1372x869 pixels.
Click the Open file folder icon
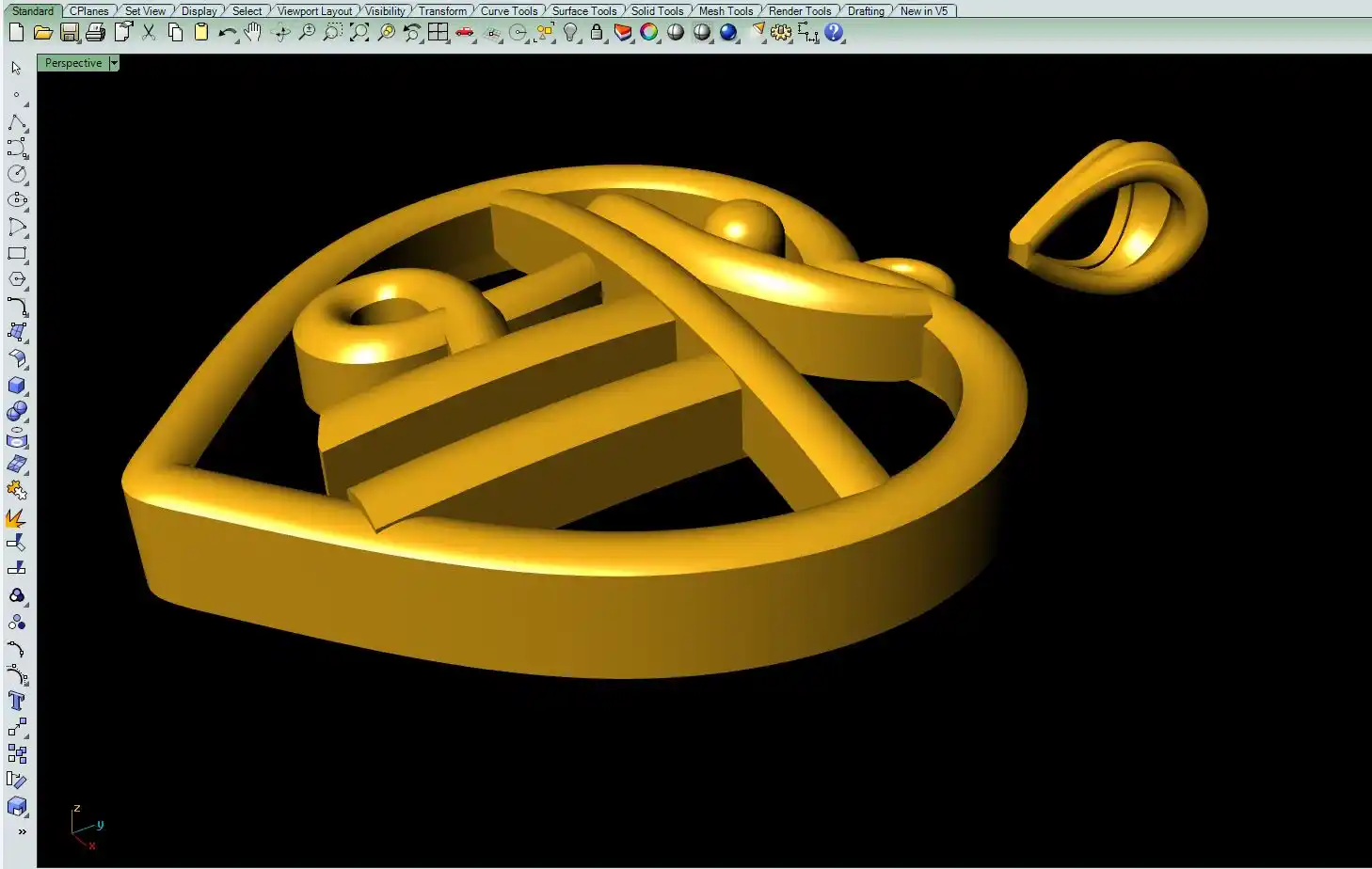42,33
